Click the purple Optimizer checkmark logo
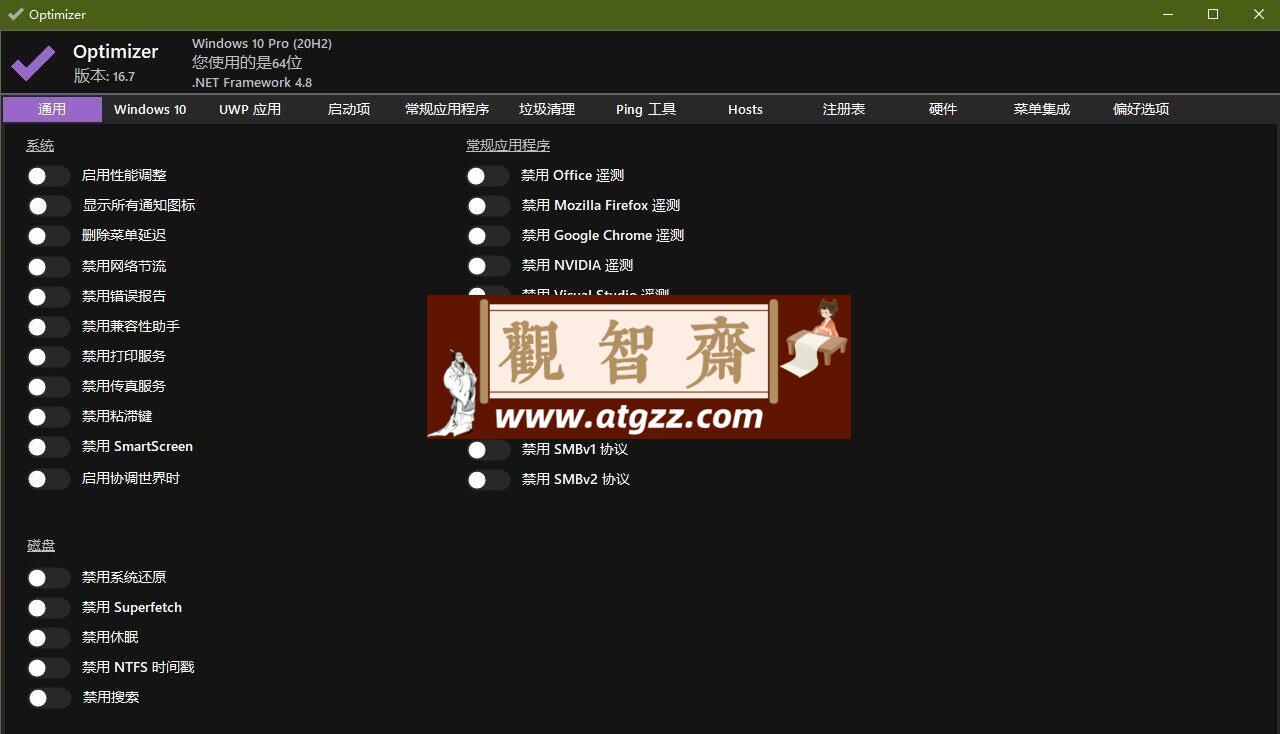1280x734 pixels. click(33, 63)
